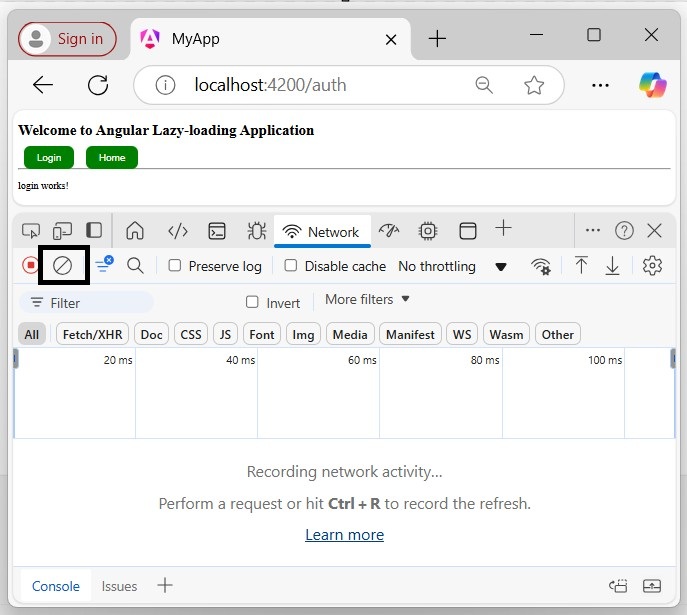This screenshot has width=687, height=615.
Task: Open network conditions wifi-gear icon
Action: 541,266
